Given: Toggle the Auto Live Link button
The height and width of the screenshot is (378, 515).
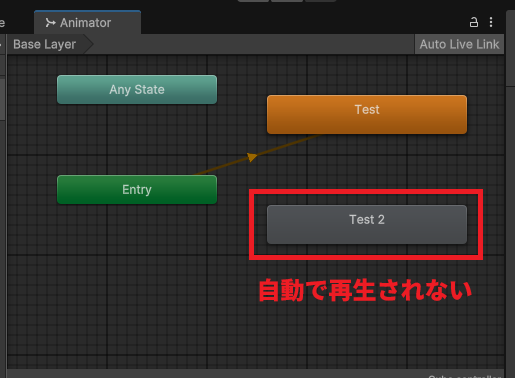Looking at the screenshot, I should coord(459,44).
